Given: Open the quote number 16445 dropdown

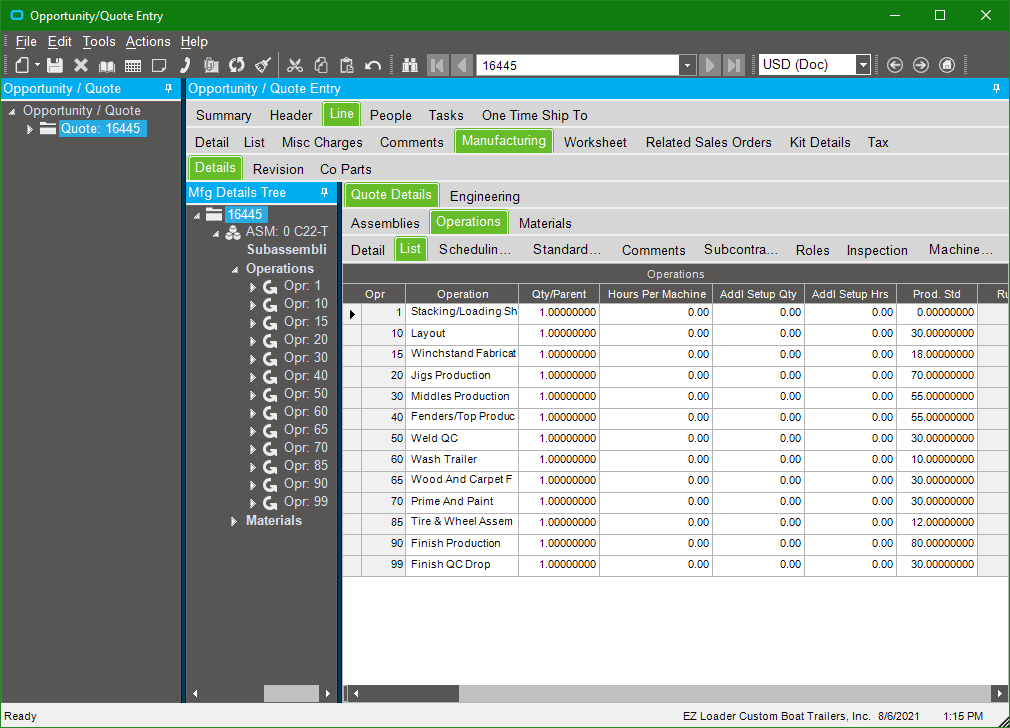Looking at the screenshot, I should pos(687,65).
